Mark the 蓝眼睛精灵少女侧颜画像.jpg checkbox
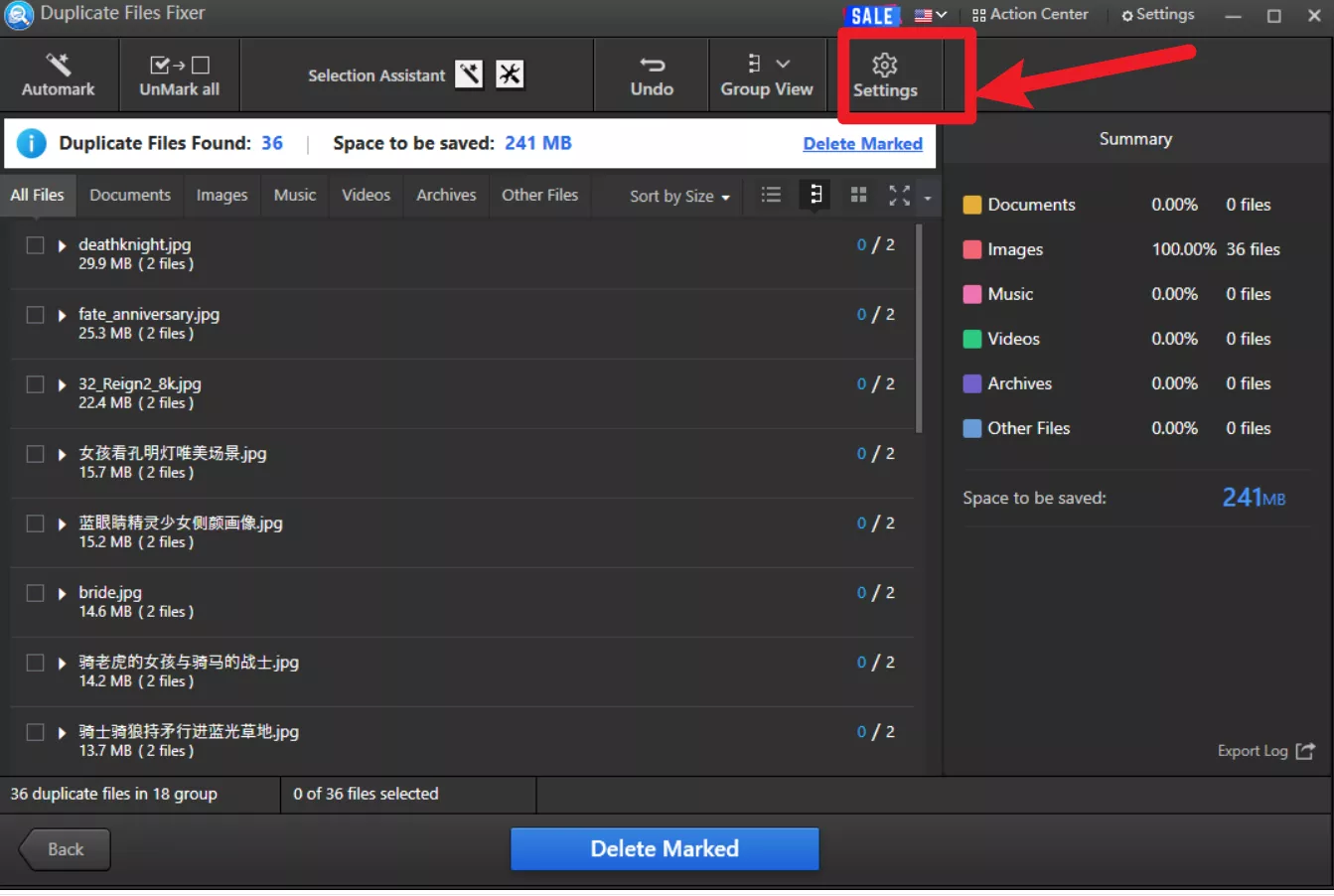Screen dimensions: 1334x896 coord(36,523)
